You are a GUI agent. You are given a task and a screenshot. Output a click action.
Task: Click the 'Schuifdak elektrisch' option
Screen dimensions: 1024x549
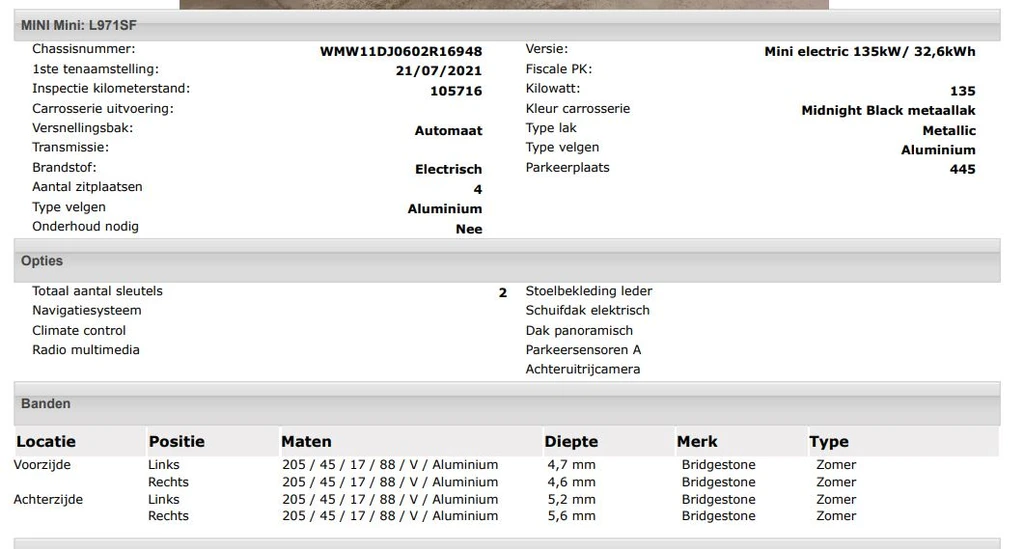click(x=588, y=311)
